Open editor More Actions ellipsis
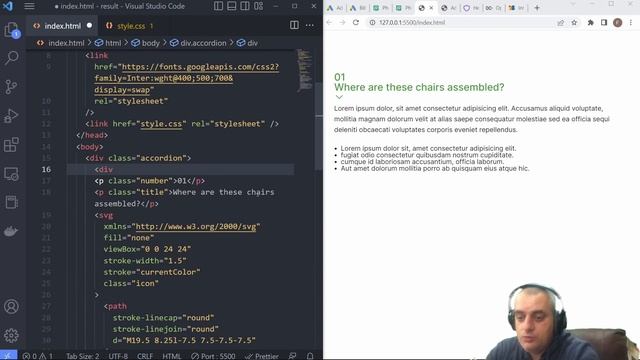640x360 pixels. [310, 25]
